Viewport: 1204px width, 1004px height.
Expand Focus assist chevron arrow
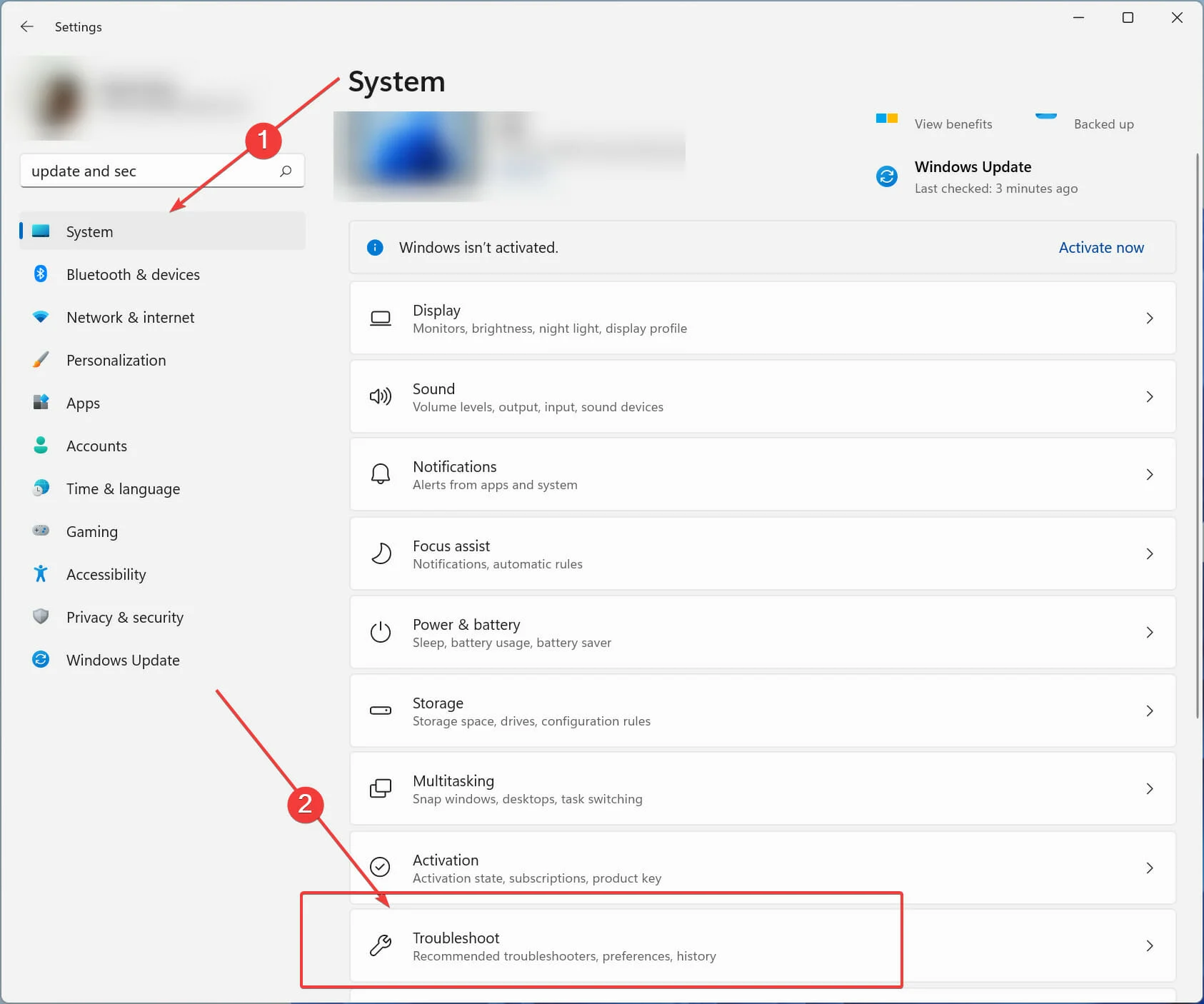[1150, 553]
